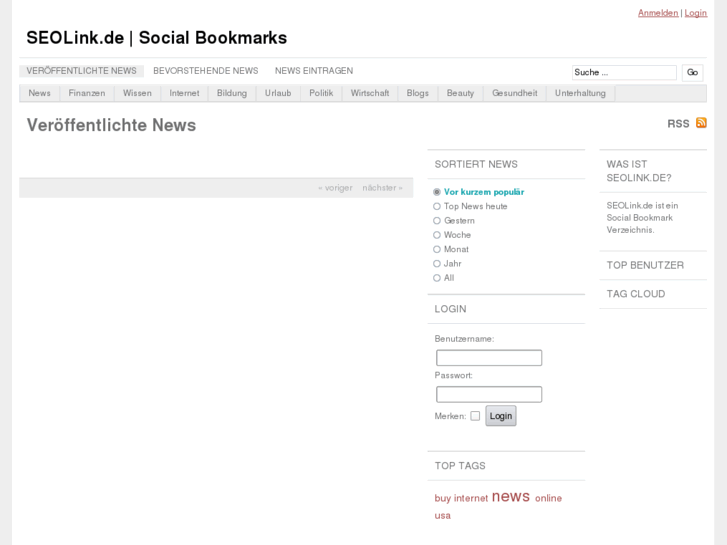This screenshot has height=545, width=727.
Task: Open the 'Finanzen' category
Action: click(87, 93)
